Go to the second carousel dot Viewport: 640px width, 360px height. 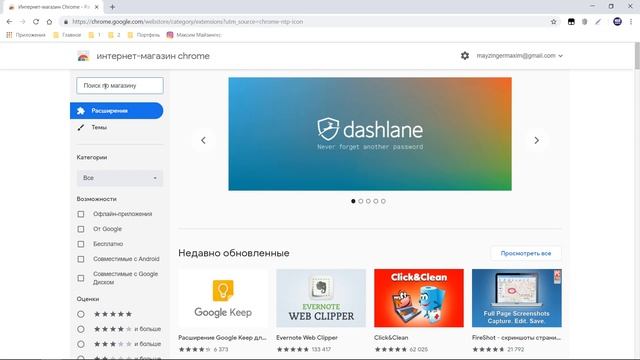(361, 201)
